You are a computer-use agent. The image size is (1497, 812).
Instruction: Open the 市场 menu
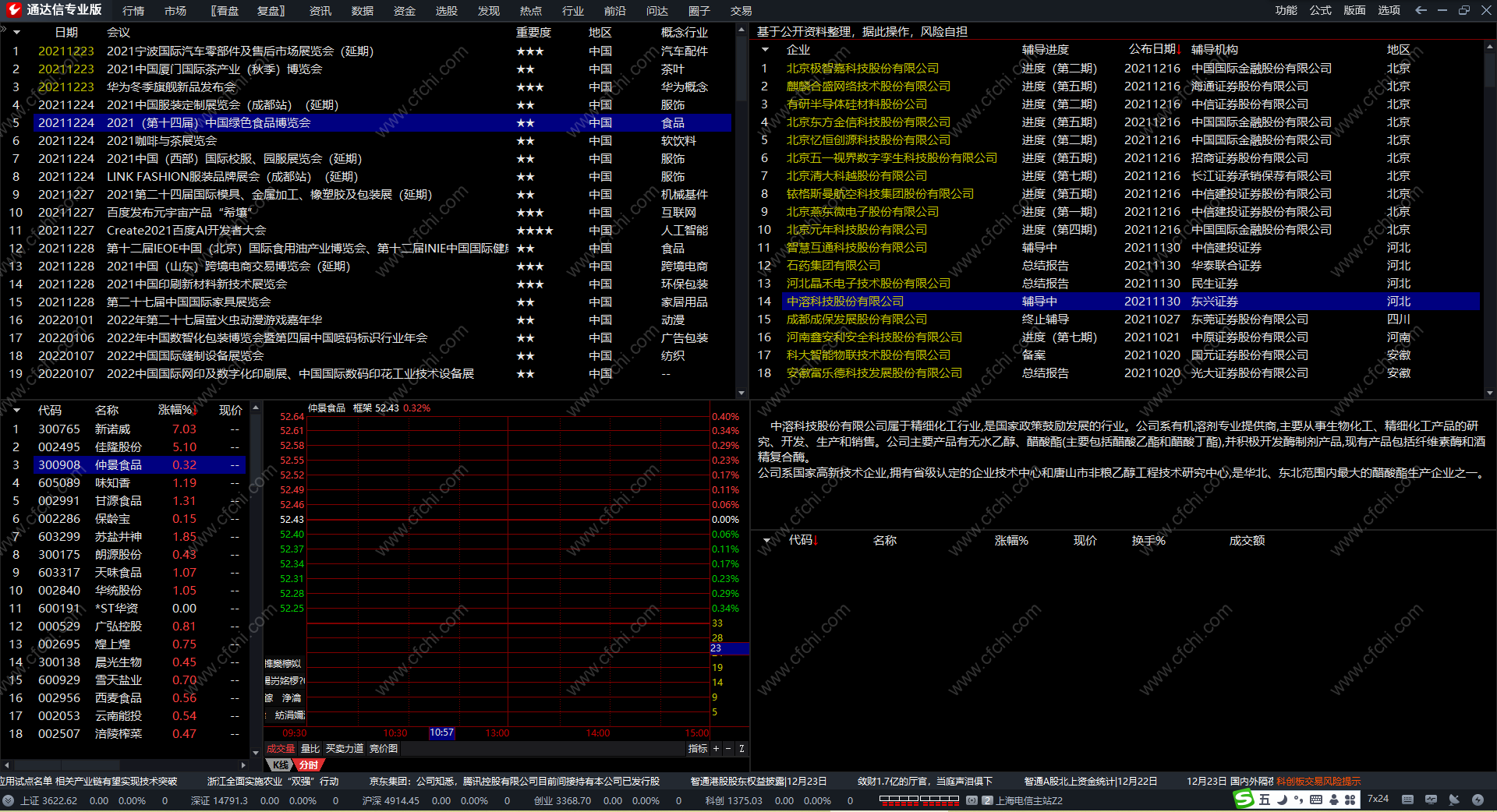[x=175, y=11]
